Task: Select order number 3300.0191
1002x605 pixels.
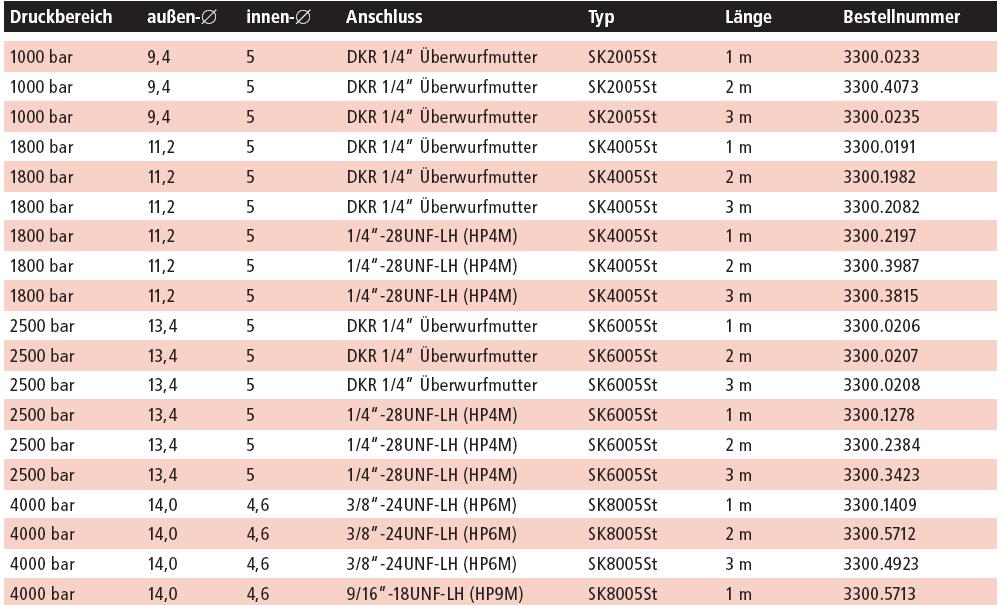Action: [880, 147]
